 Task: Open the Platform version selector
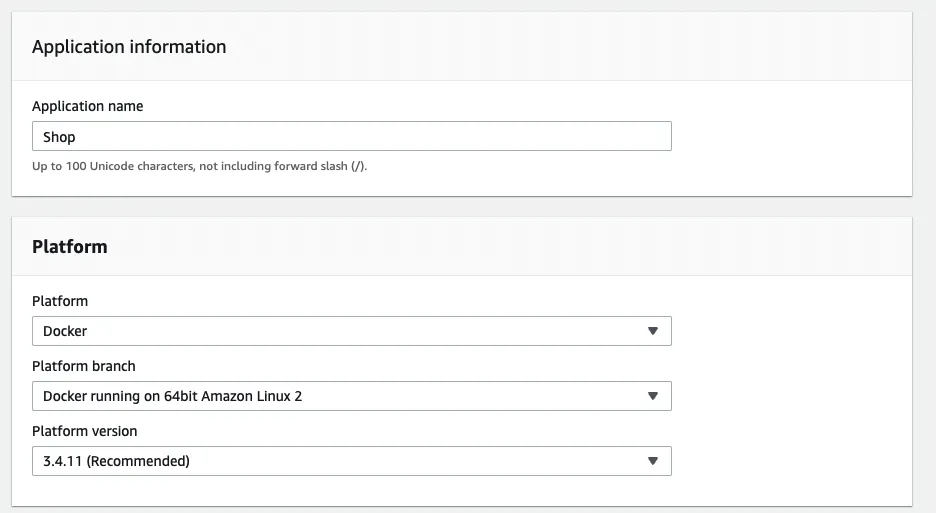tap(351, 461)
